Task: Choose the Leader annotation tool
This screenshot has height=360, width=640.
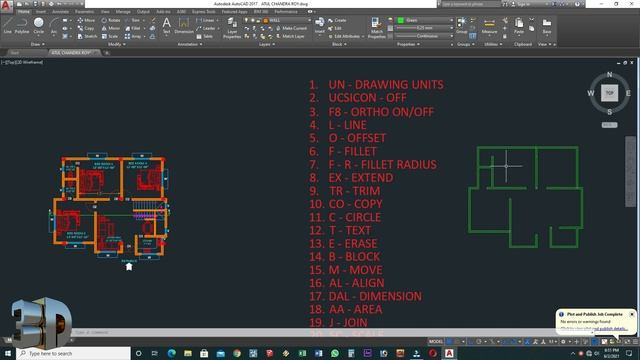Action: [206, 28]
